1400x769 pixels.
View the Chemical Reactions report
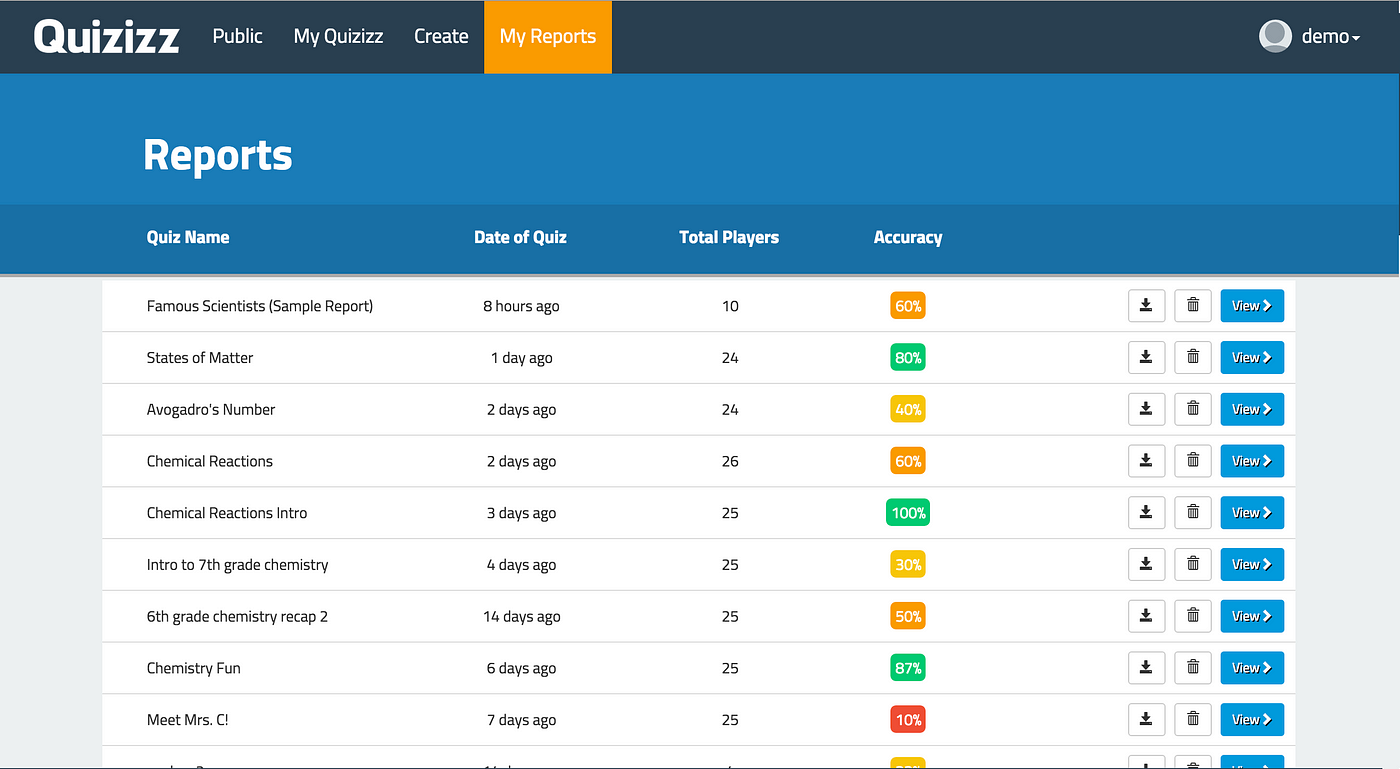[x=1252, y=461]
